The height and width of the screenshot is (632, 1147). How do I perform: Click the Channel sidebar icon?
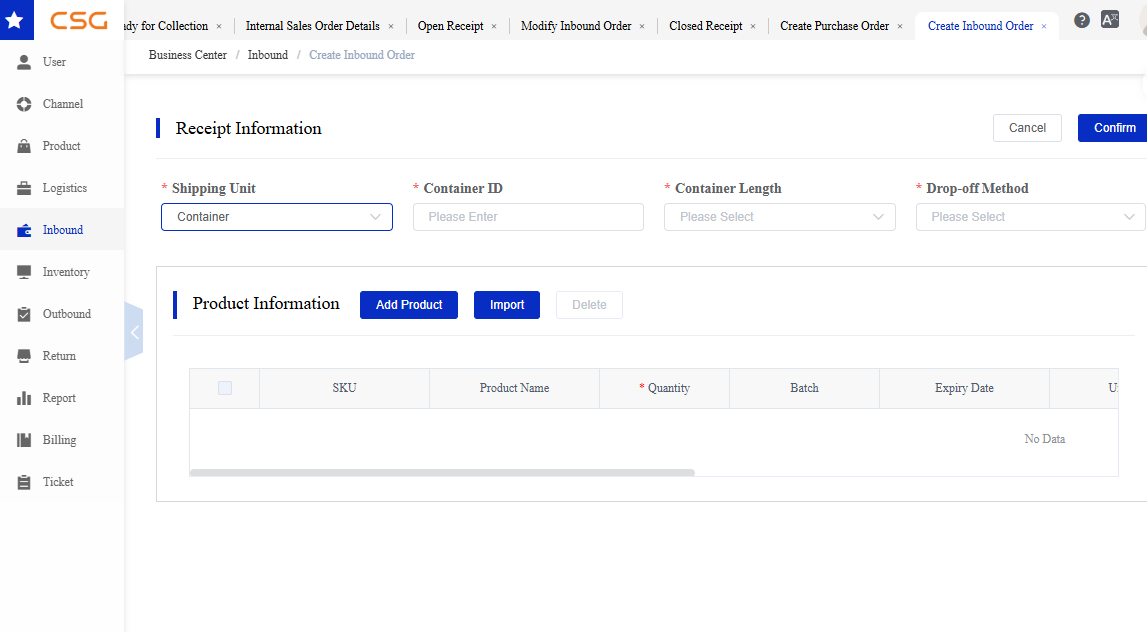tap(24, 104)
